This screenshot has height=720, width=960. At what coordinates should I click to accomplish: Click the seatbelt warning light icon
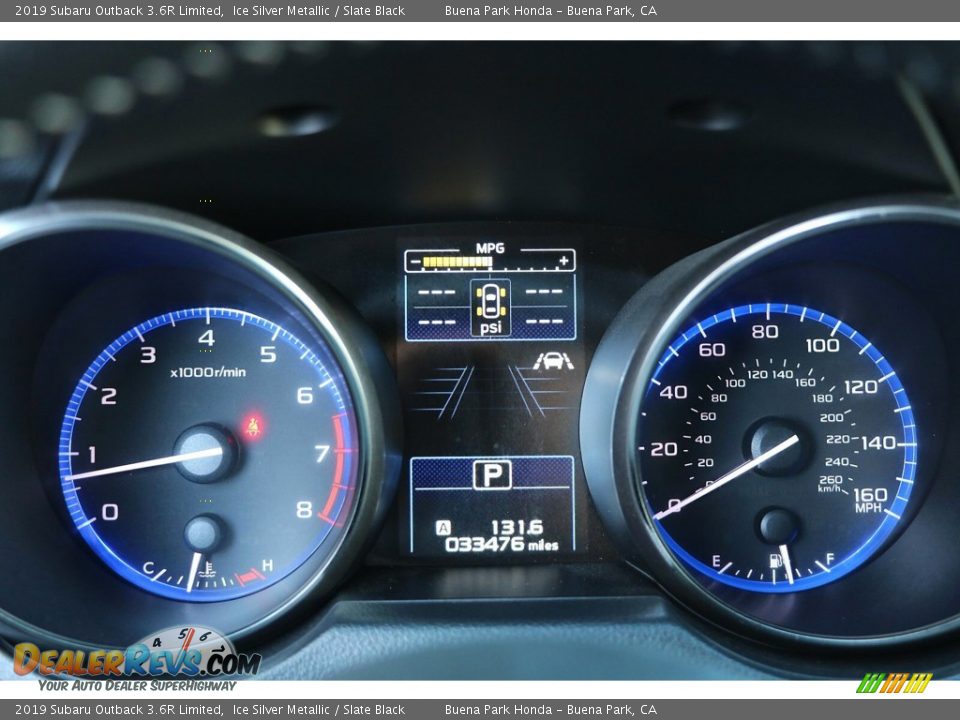[x=253, y=427]
